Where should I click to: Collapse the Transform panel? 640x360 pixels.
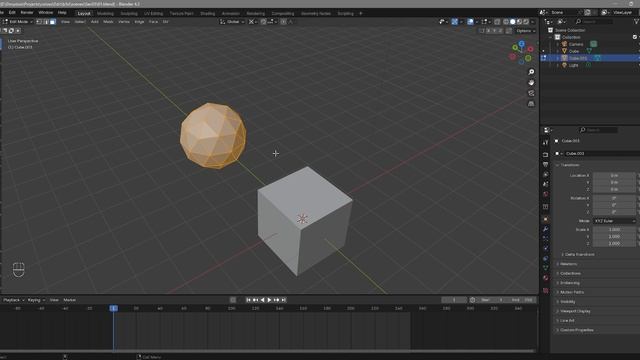click(x=569, y=165)
